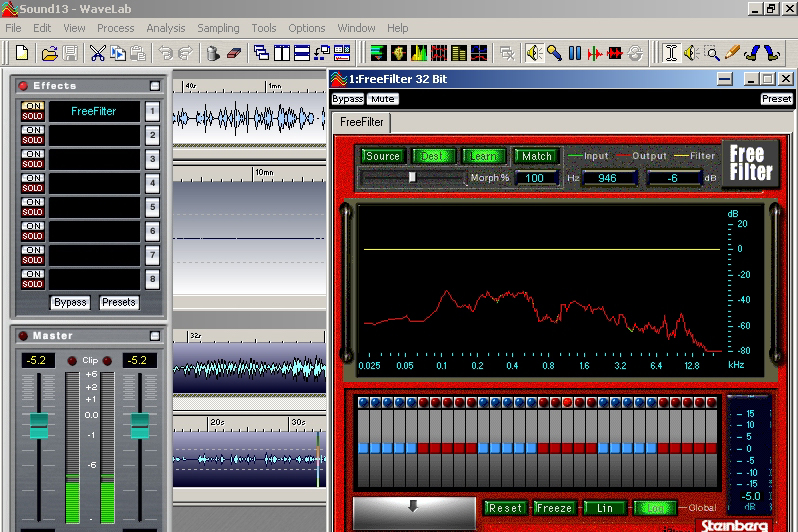Click the Morph % slider handle

[x=411, y=177]
